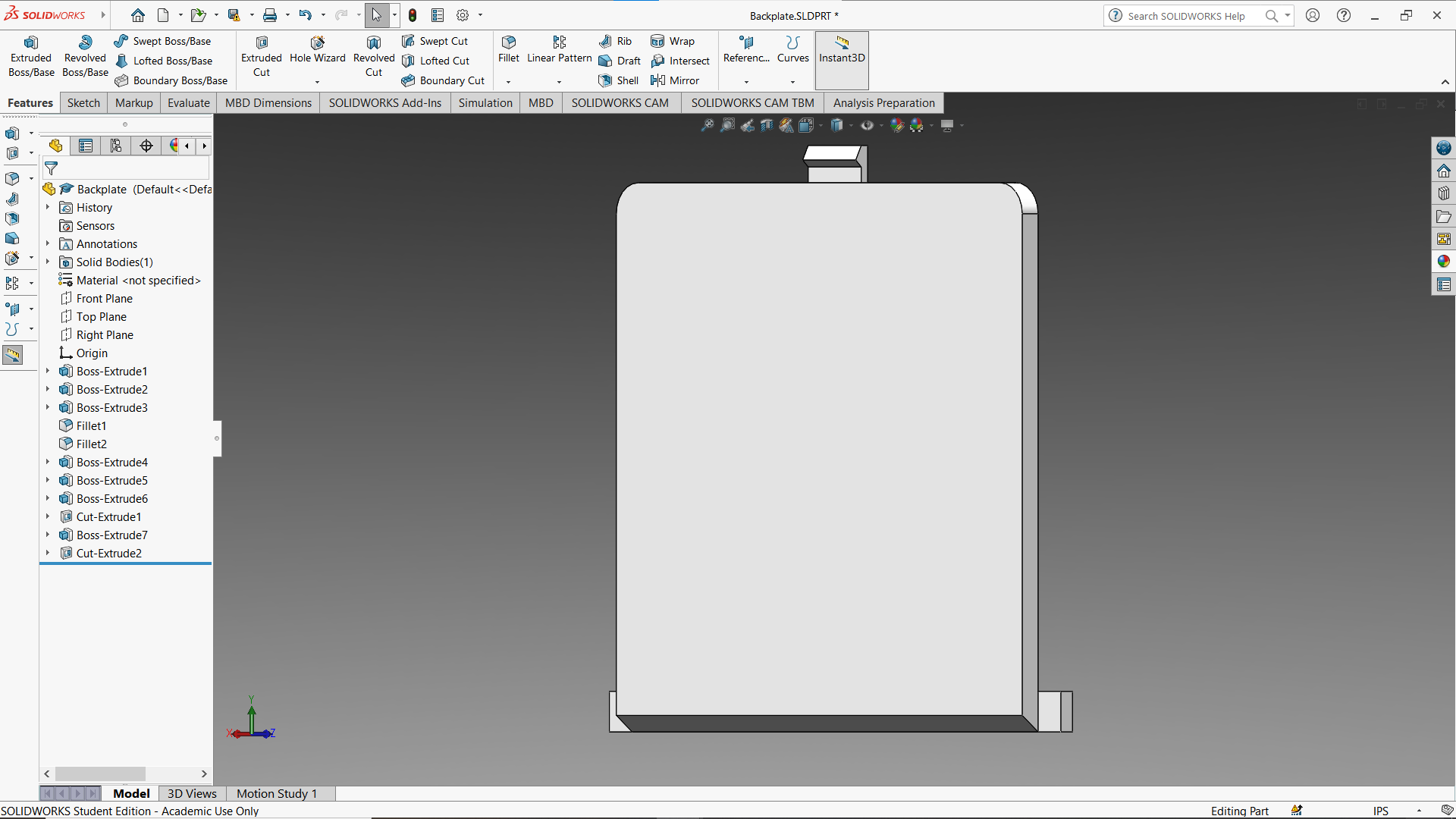Expand the Annotations tree item

pos(46,243)
